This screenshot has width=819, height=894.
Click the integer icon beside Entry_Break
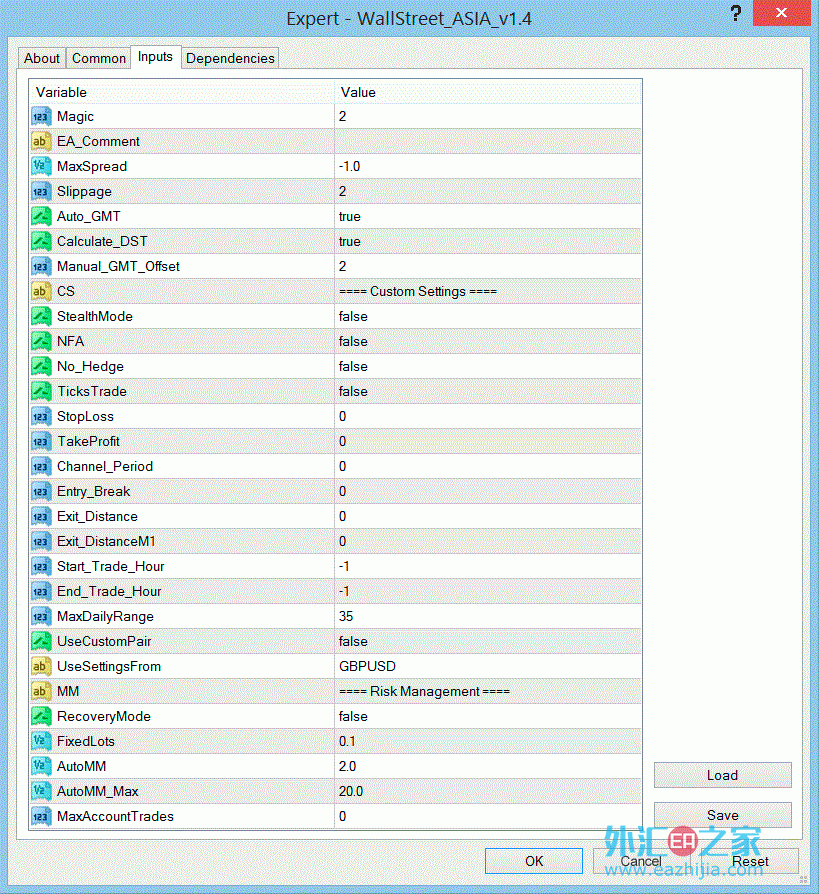[41, 491]
